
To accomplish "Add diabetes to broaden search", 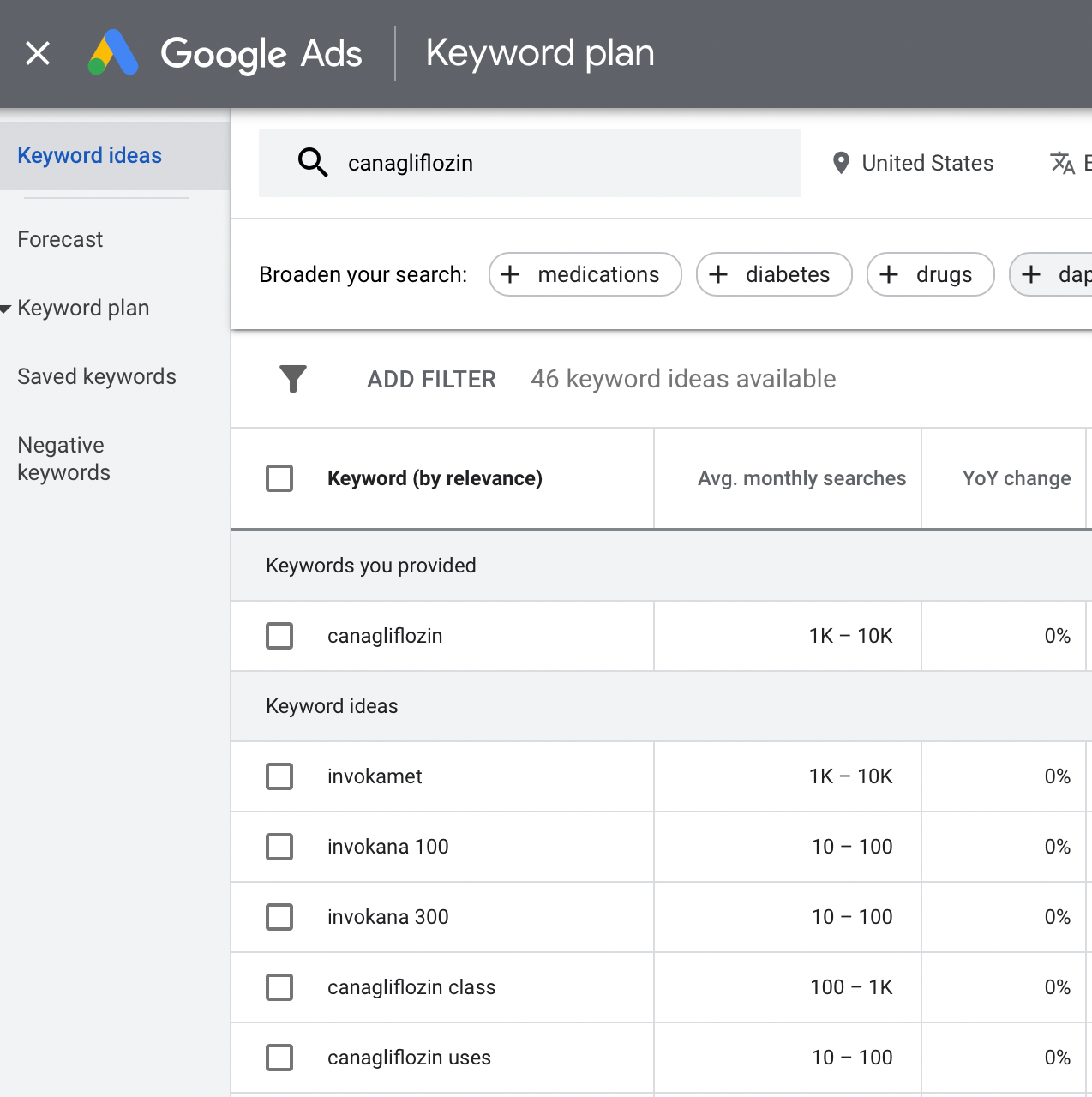I will (774, 274).
